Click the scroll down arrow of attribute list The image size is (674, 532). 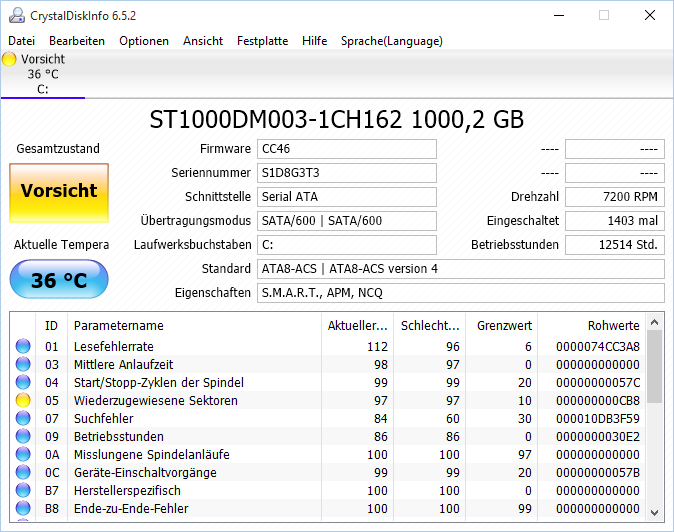[655, 513]
